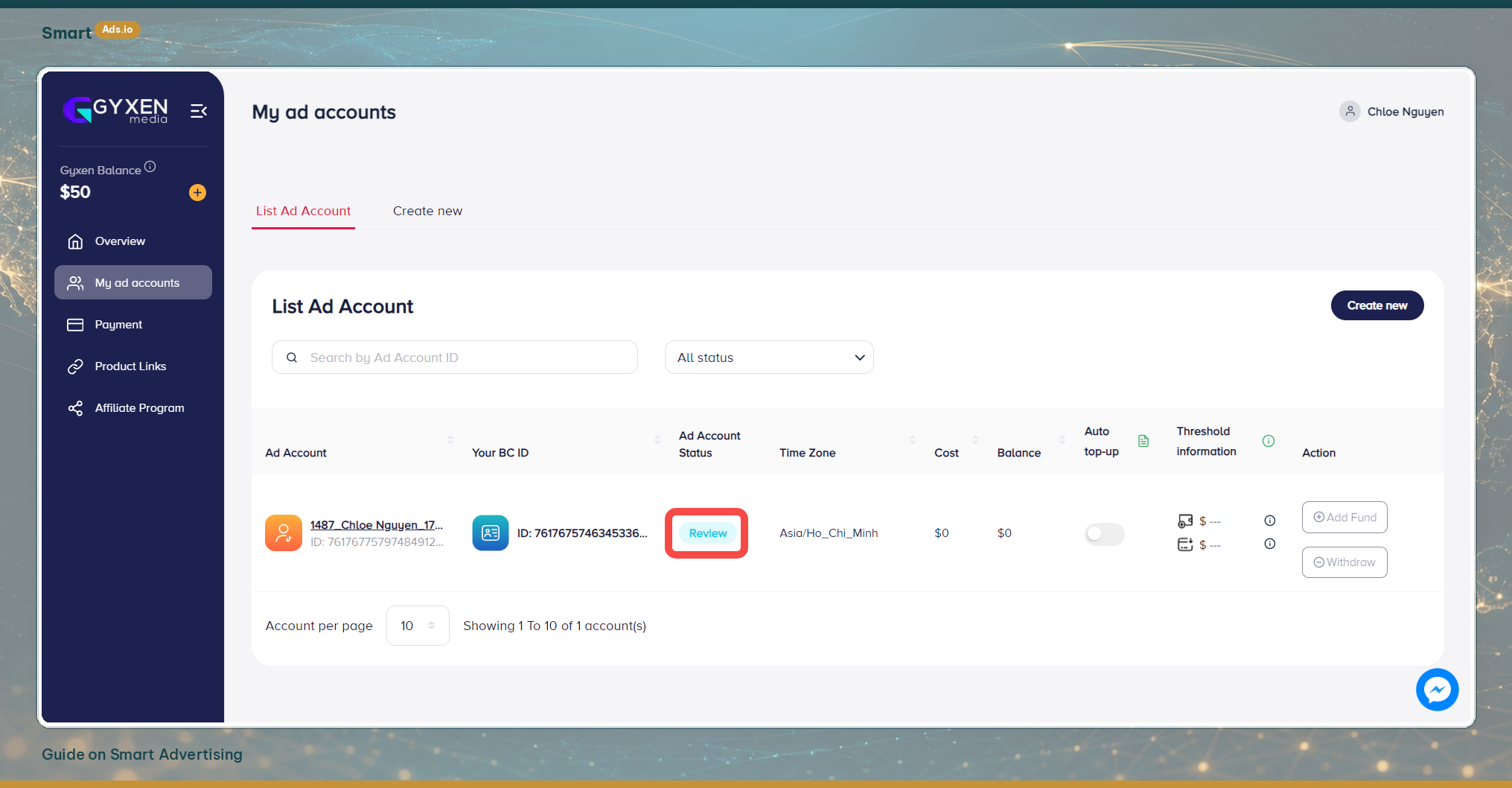The width and height of the screenshot is (1512, 788).
Task: Go to Payment in sidebar
Action: tap(133, 325)
